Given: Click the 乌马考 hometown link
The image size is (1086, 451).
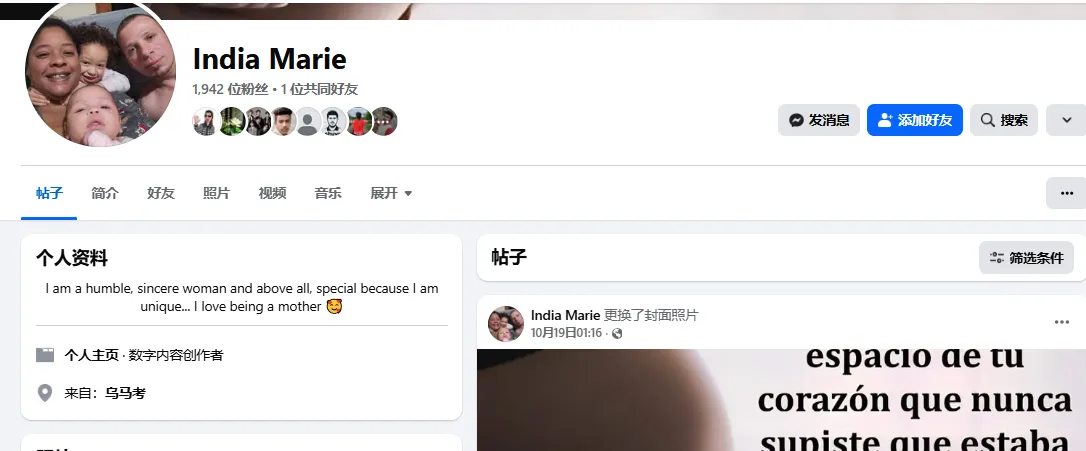Looking at the screenshot, I should point(125,393).
